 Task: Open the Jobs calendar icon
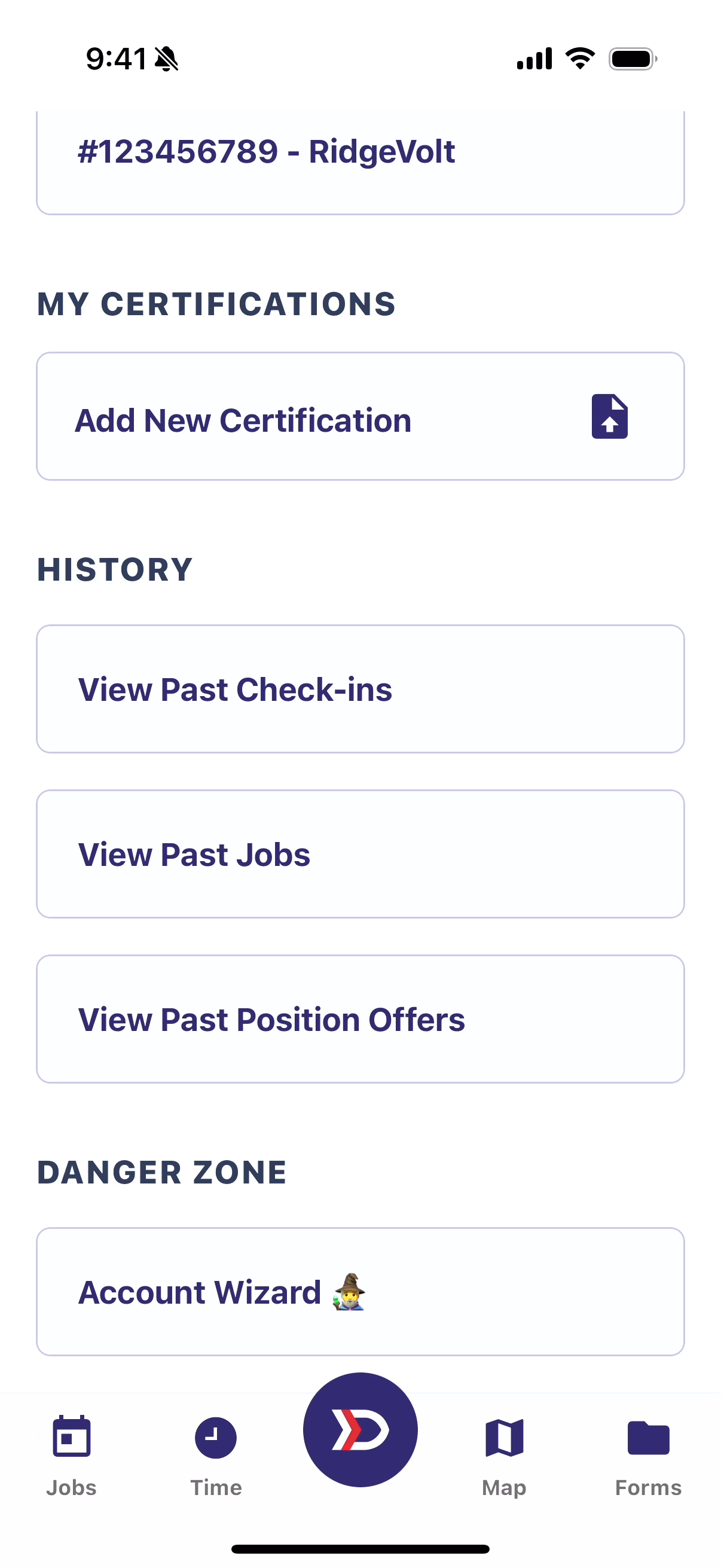pos(72,1437)
